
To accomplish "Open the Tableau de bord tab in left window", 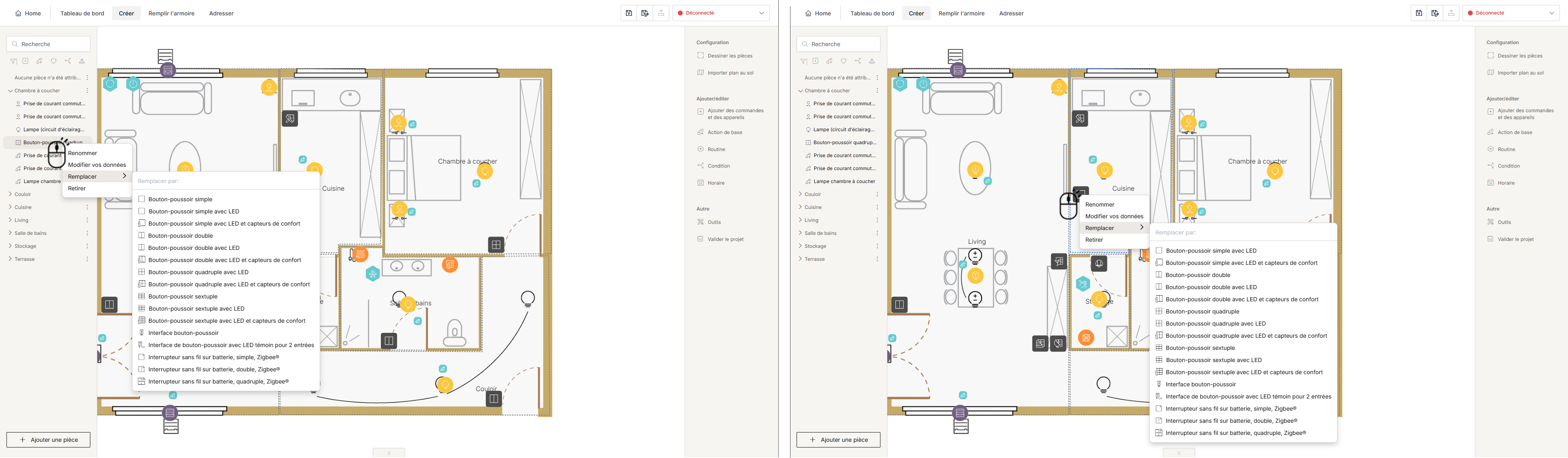I will point(82,13).
